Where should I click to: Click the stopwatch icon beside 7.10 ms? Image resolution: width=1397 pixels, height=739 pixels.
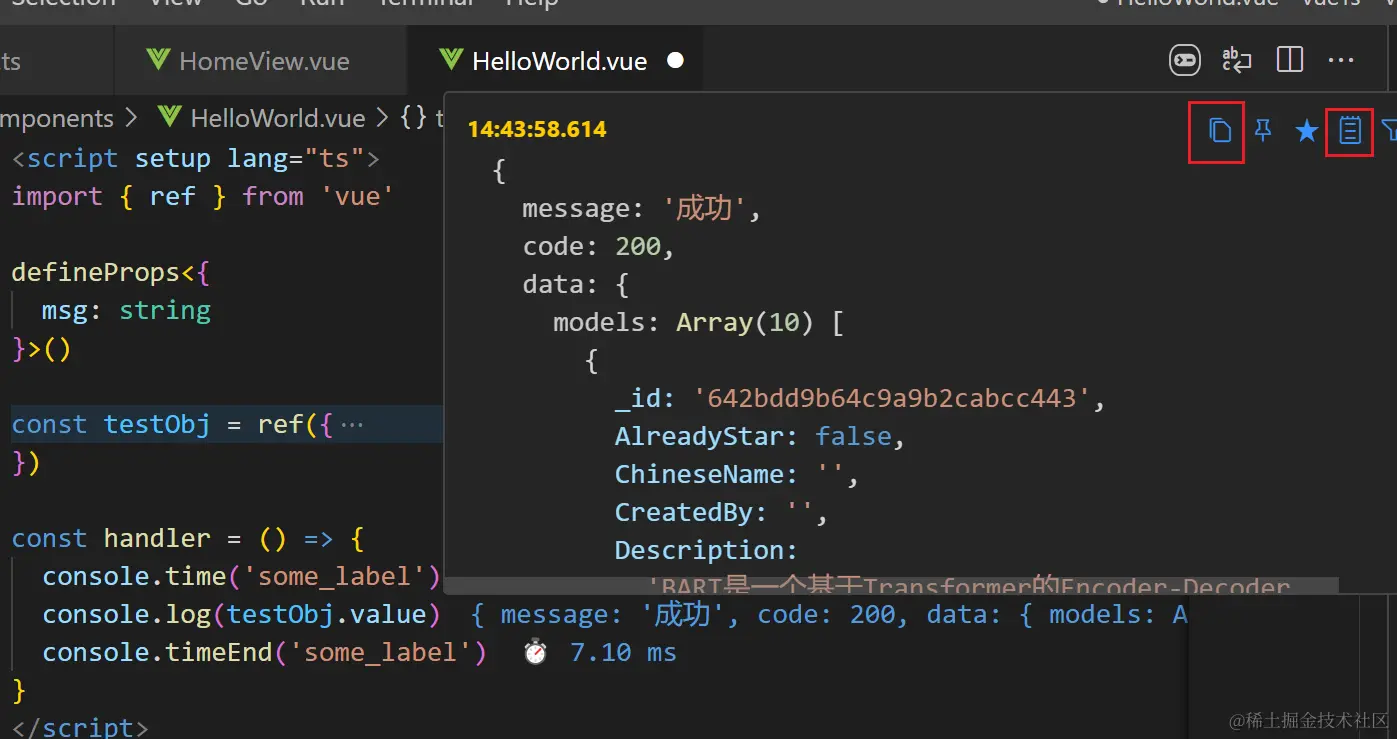point(536,652)
